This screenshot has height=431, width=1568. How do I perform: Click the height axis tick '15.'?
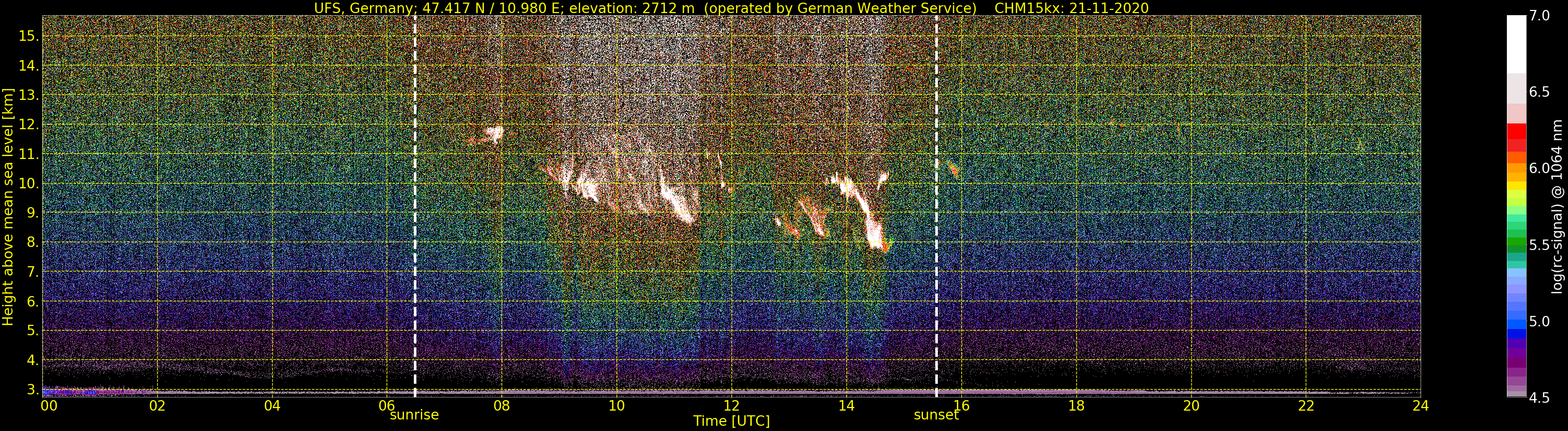(x=28, y=36)
